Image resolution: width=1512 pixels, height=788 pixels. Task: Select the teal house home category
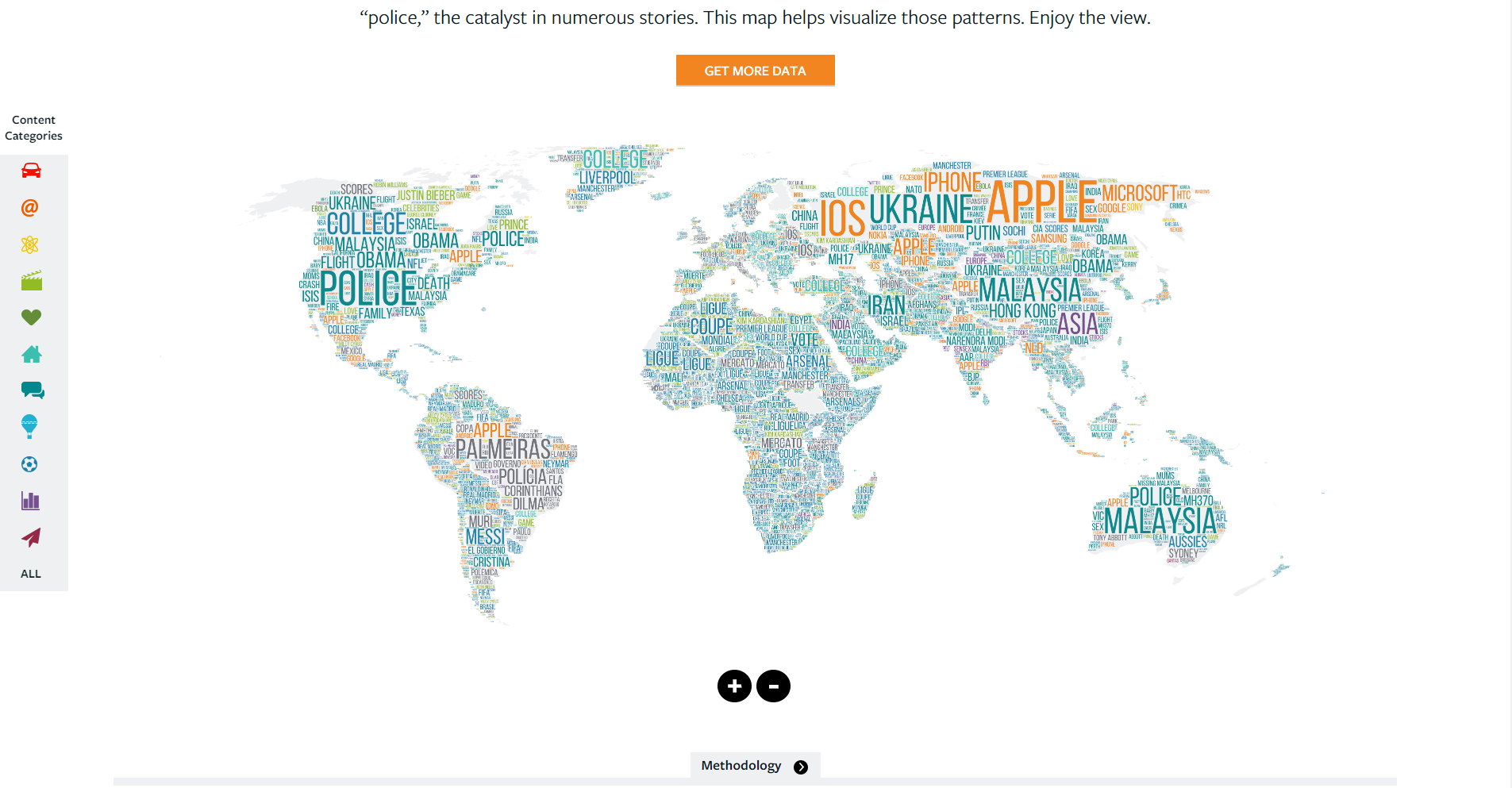[31, 354]
